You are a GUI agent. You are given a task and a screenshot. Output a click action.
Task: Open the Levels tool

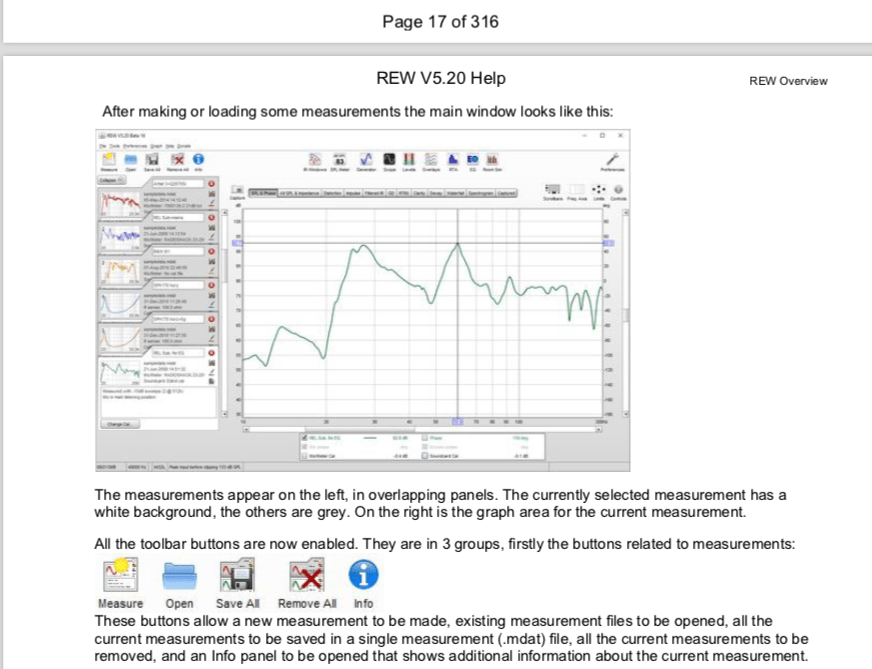(409, 160)
